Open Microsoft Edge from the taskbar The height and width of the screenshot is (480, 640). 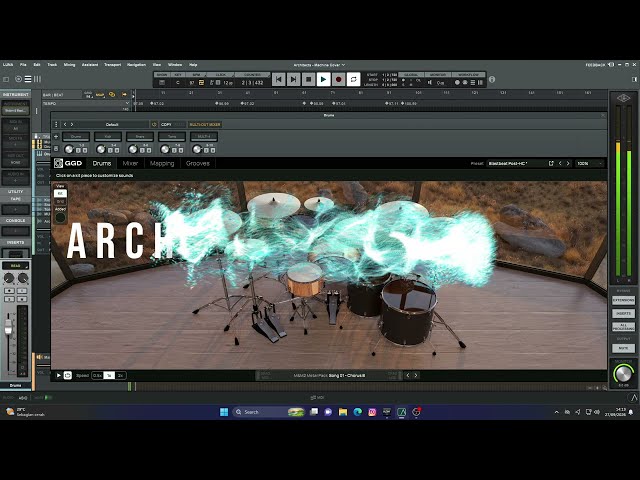pos(358,412)
